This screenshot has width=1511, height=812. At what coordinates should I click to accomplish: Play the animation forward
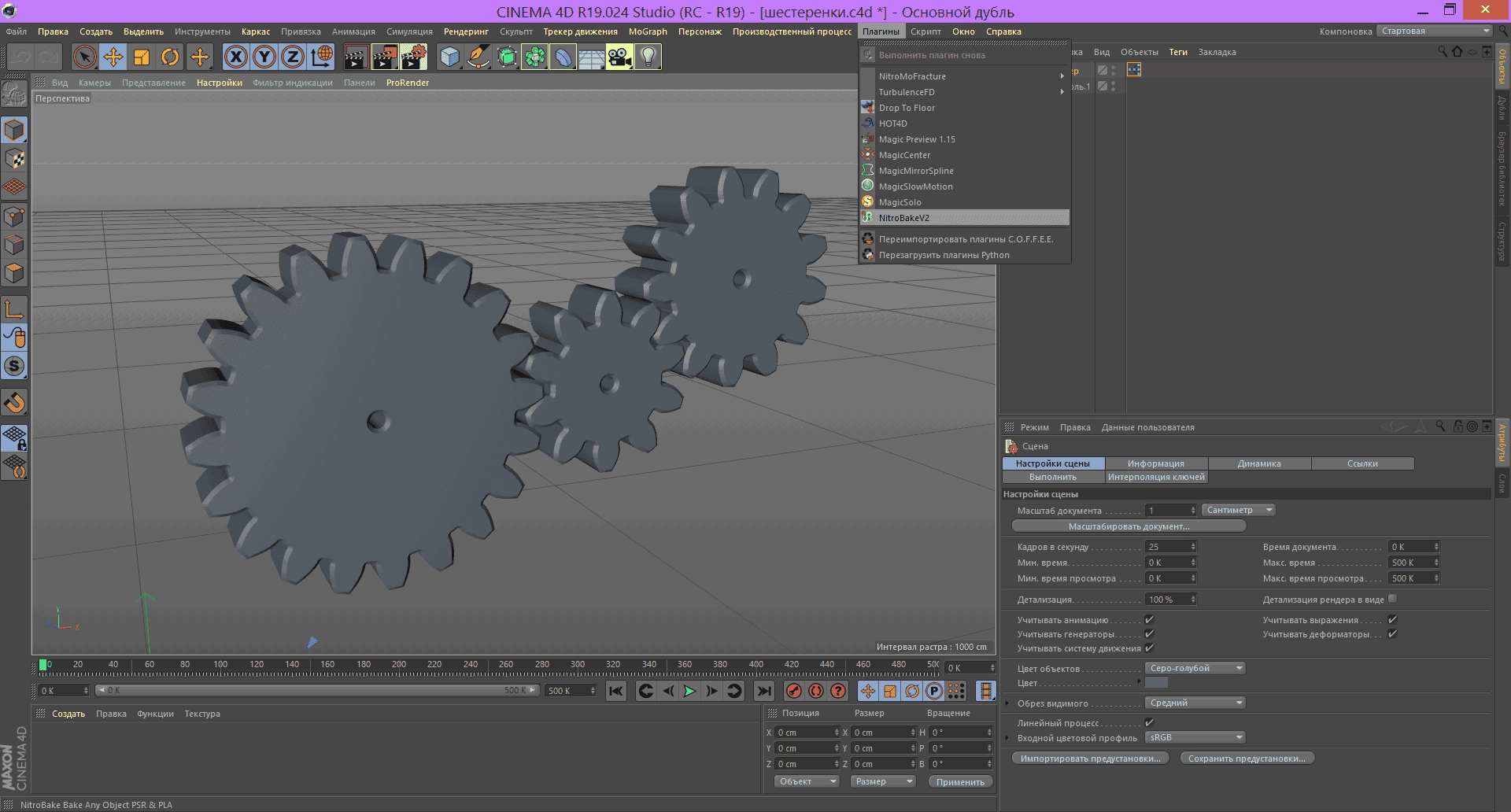tap(689, 691)
